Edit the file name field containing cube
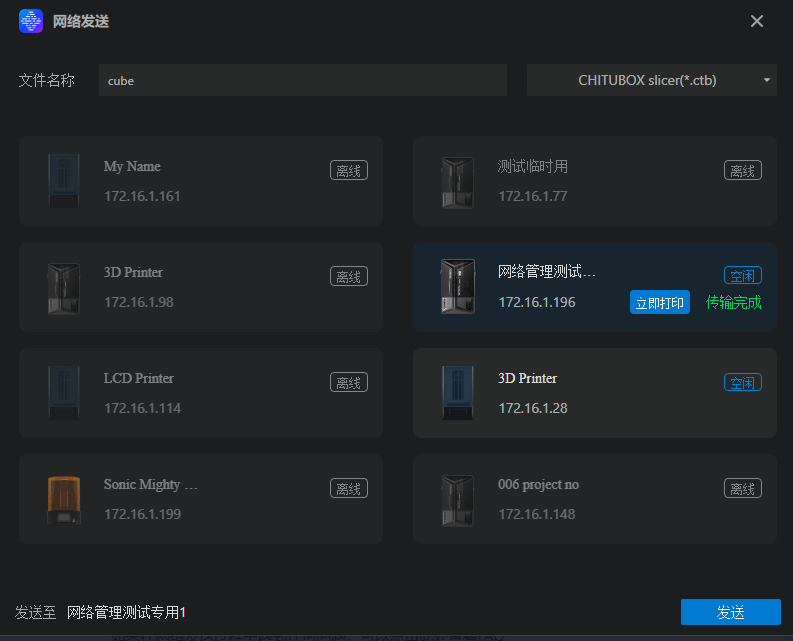This screenshot has width=793, height=641. click(303, 80)
